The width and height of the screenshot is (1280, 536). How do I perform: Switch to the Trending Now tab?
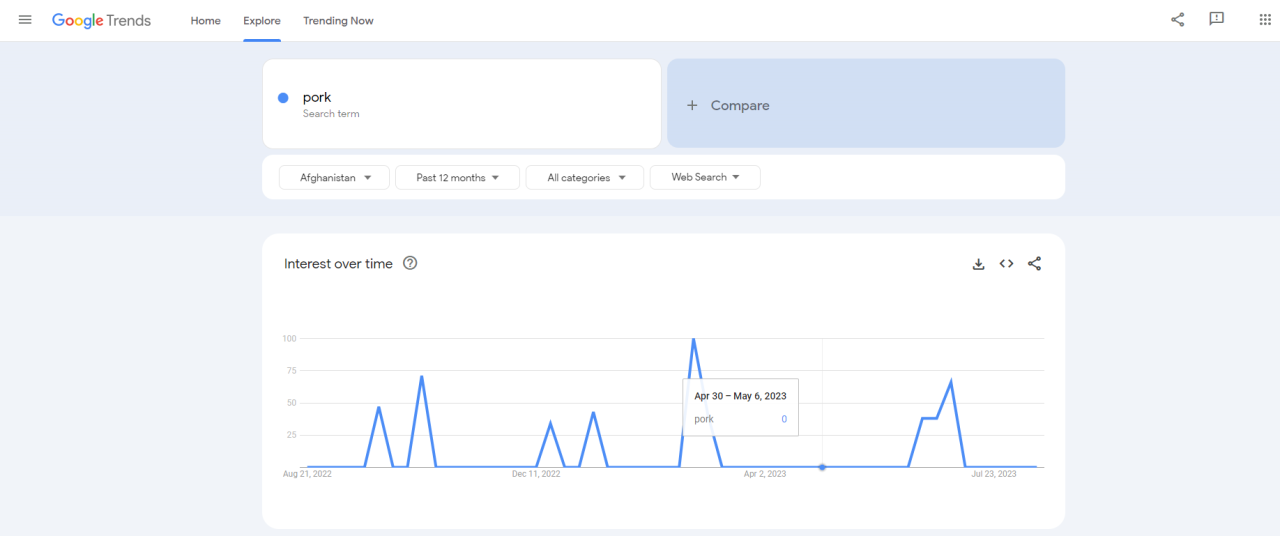(x=338, y=21)
